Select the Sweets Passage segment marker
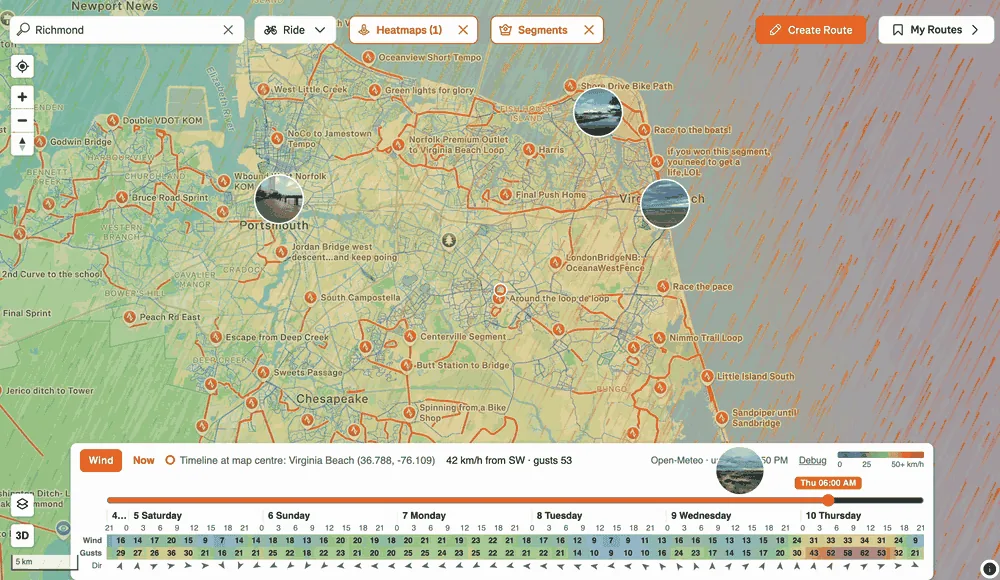Image resolution: width=1000 pixels, height=580 pixels. tap(263, 372)
